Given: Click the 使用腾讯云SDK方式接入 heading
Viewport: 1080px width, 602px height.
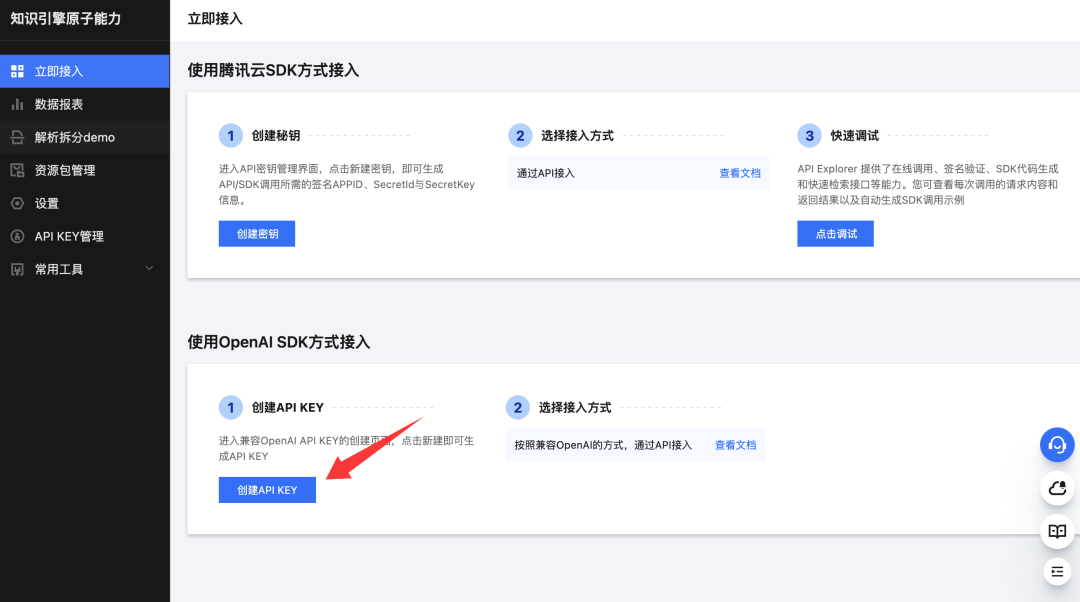Looking at the screenshot, I should pos(273,70).
